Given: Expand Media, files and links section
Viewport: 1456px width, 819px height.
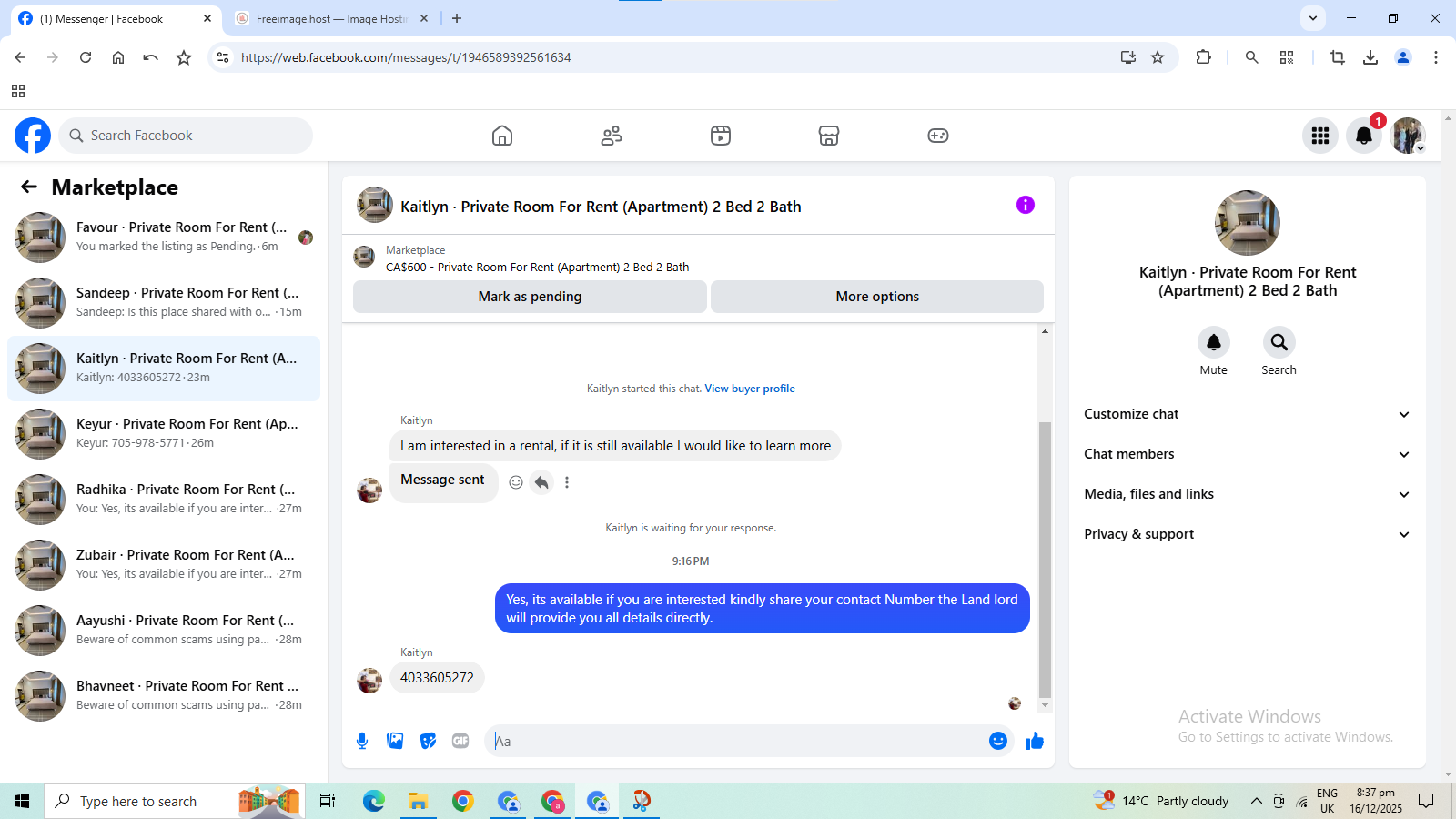Looking at the screenshot, I should point(1248,494).
